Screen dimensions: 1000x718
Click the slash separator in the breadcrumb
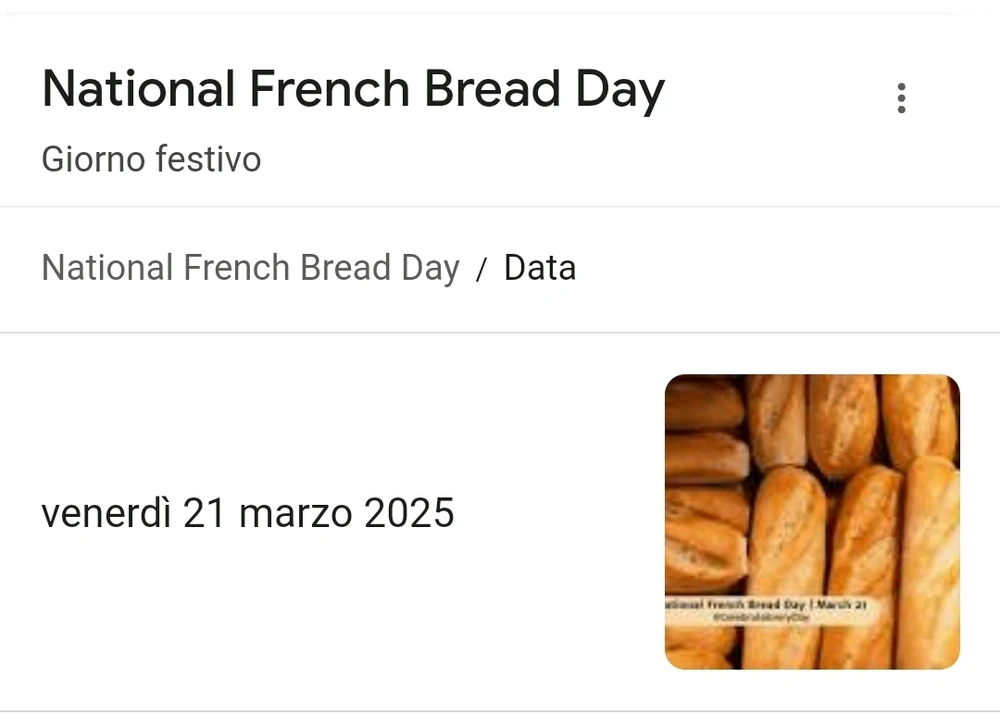point(482,269)
